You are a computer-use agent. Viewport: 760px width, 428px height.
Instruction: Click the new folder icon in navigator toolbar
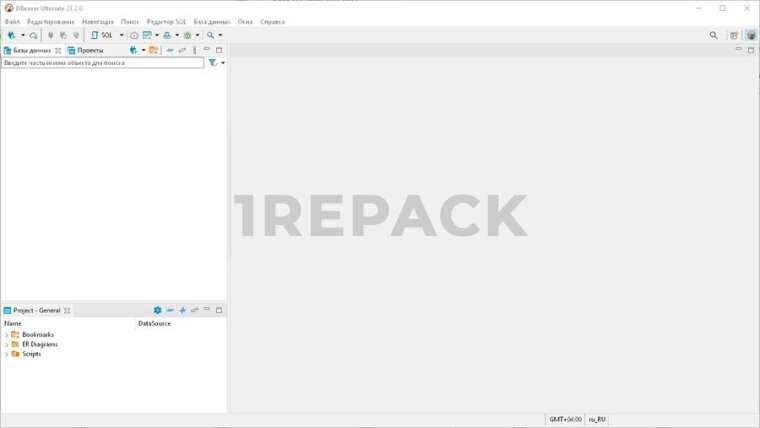coord(153,49)
